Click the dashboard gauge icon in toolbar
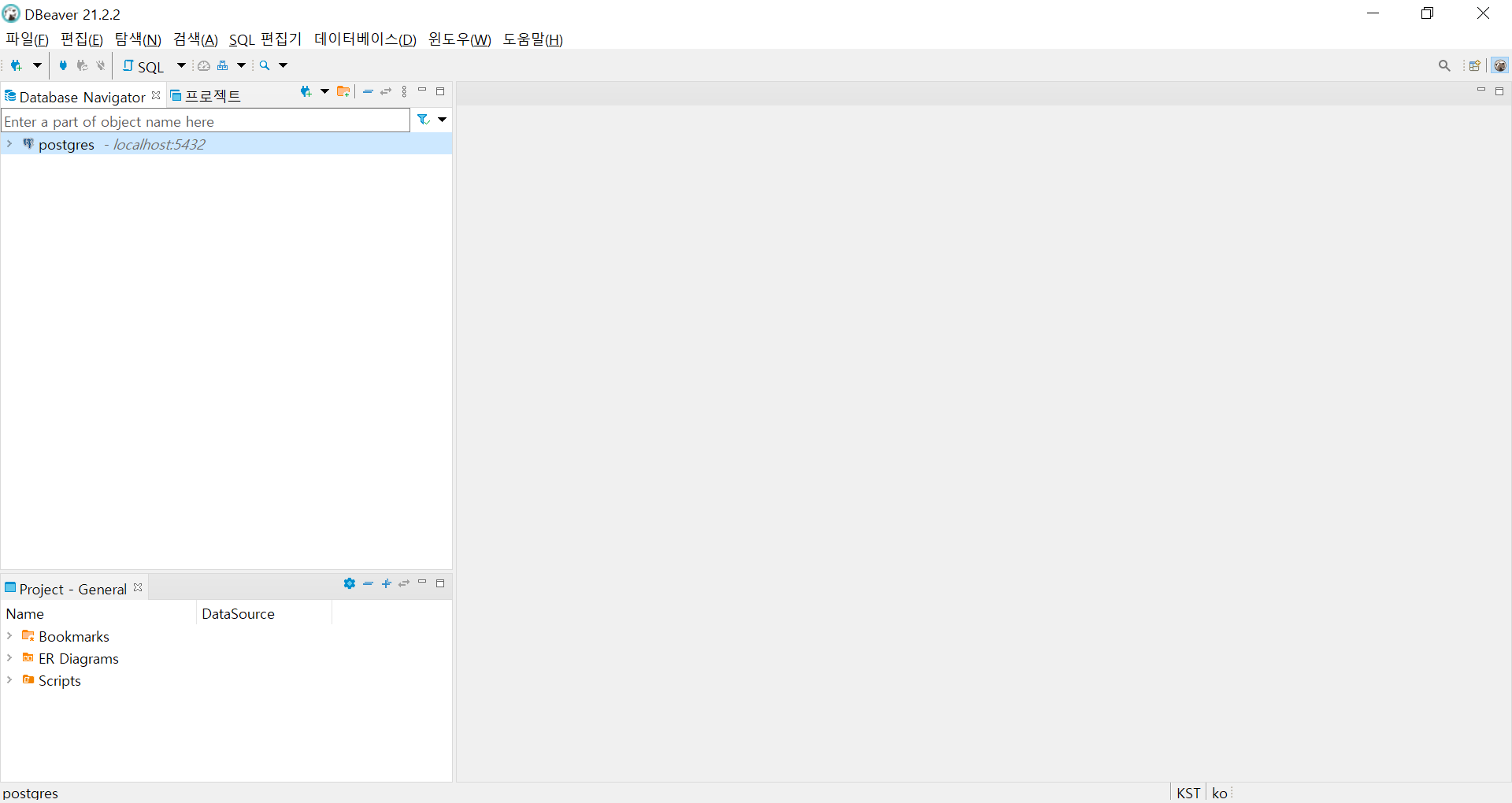 click(x=204, y=66)
